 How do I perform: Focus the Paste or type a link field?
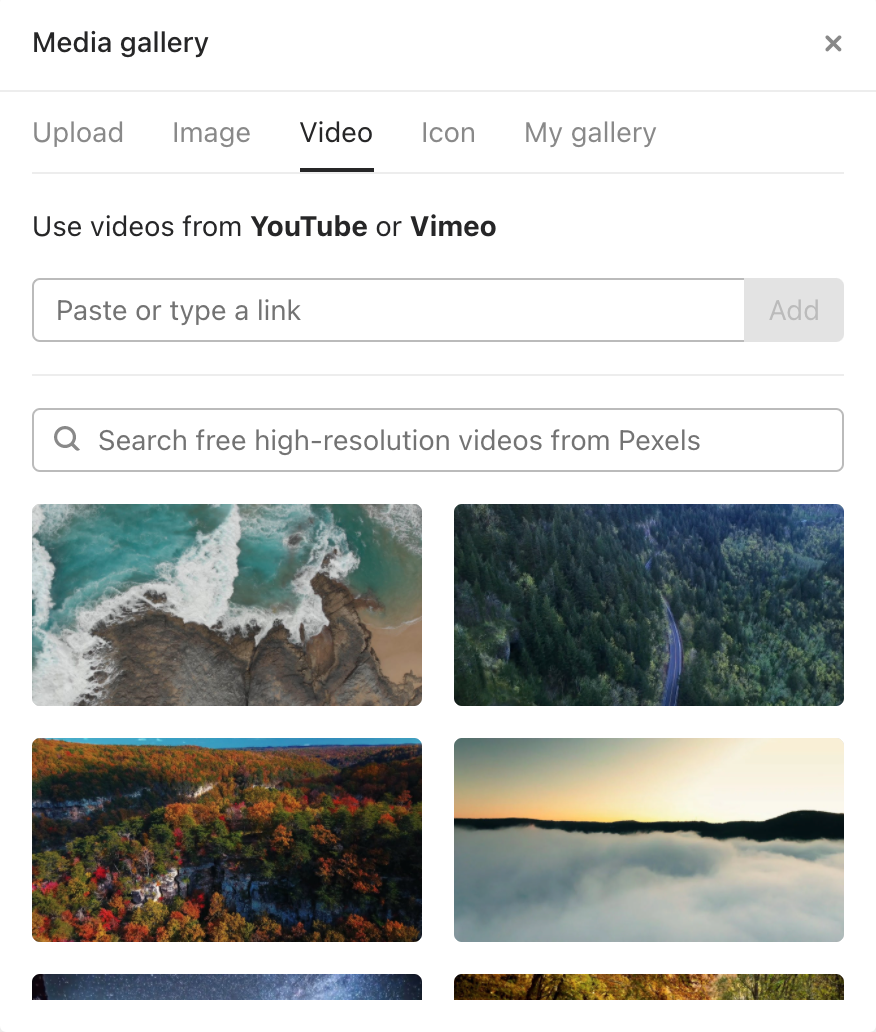pyautogui.click(x=388, y=310)
